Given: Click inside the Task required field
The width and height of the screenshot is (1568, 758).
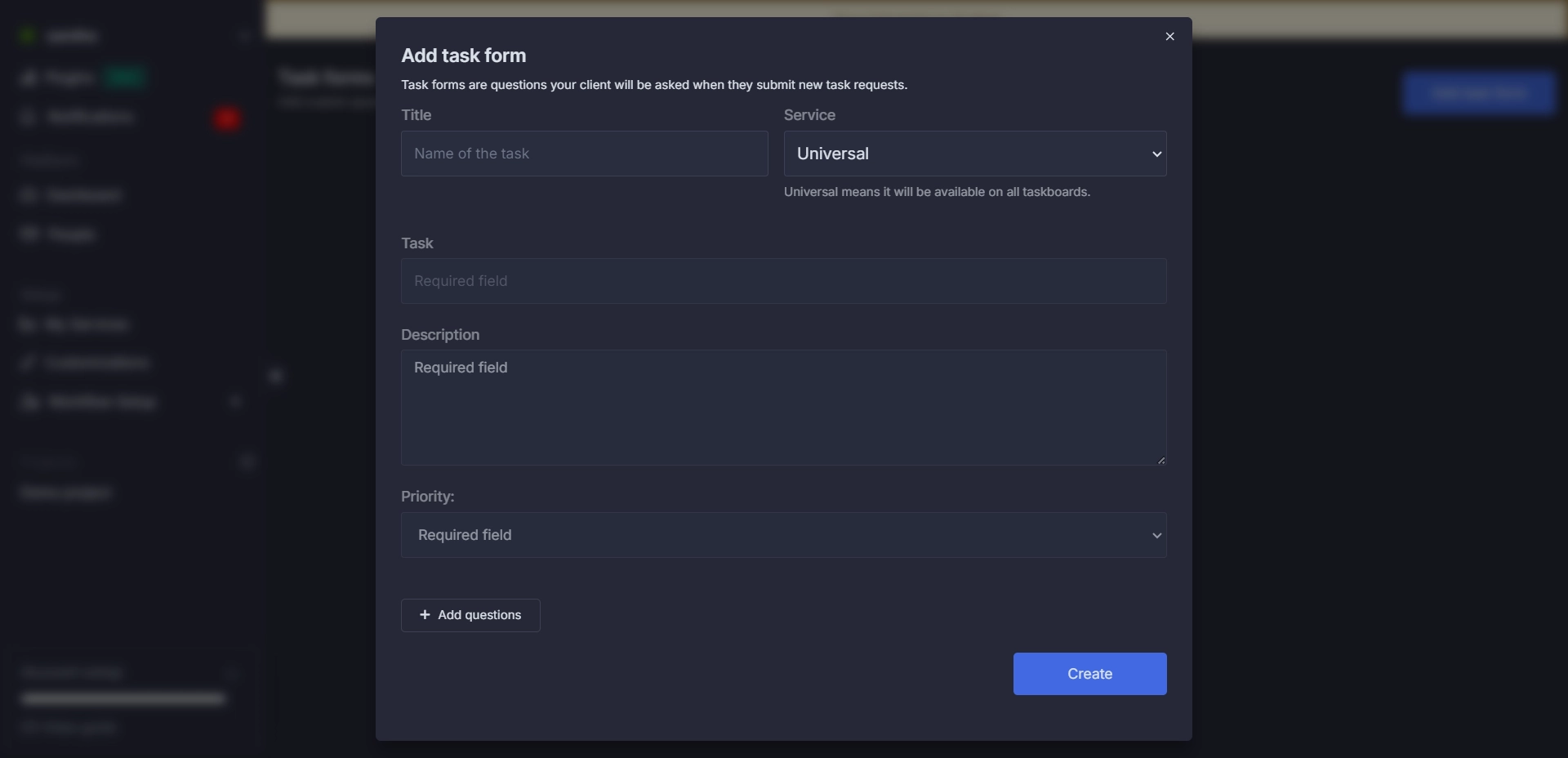Looking at the screenshot, I should [x=783, y=281].
